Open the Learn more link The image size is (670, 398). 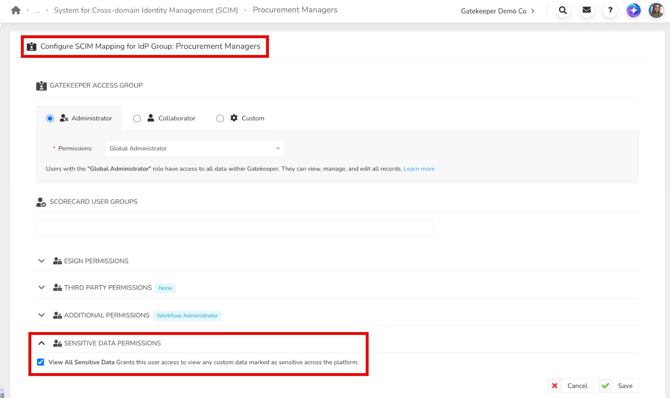coord(419,169)
